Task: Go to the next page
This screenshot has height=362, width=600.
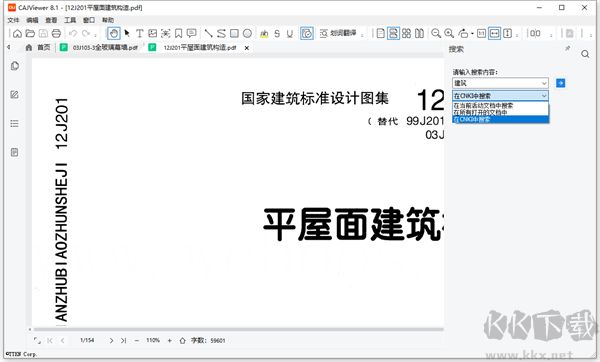Action: point(111,340)
